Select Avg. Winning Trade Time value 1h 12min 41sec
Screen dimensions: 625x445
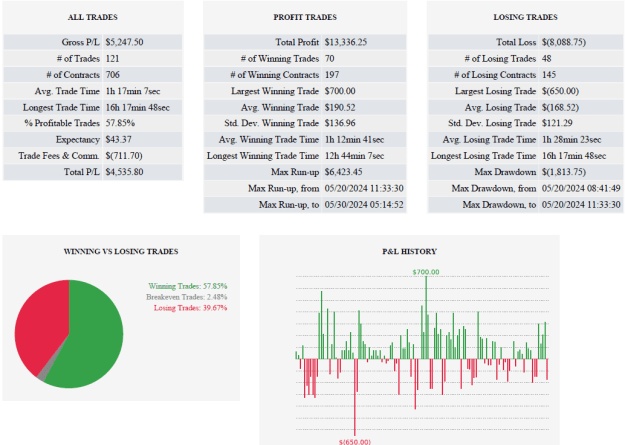(354, 140)
